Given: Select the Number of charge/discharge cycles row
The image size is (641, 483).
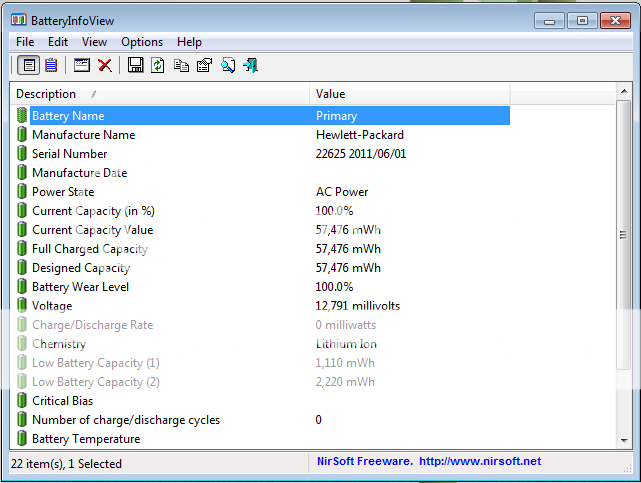Looking at the screenshot, I should [262, 420].
